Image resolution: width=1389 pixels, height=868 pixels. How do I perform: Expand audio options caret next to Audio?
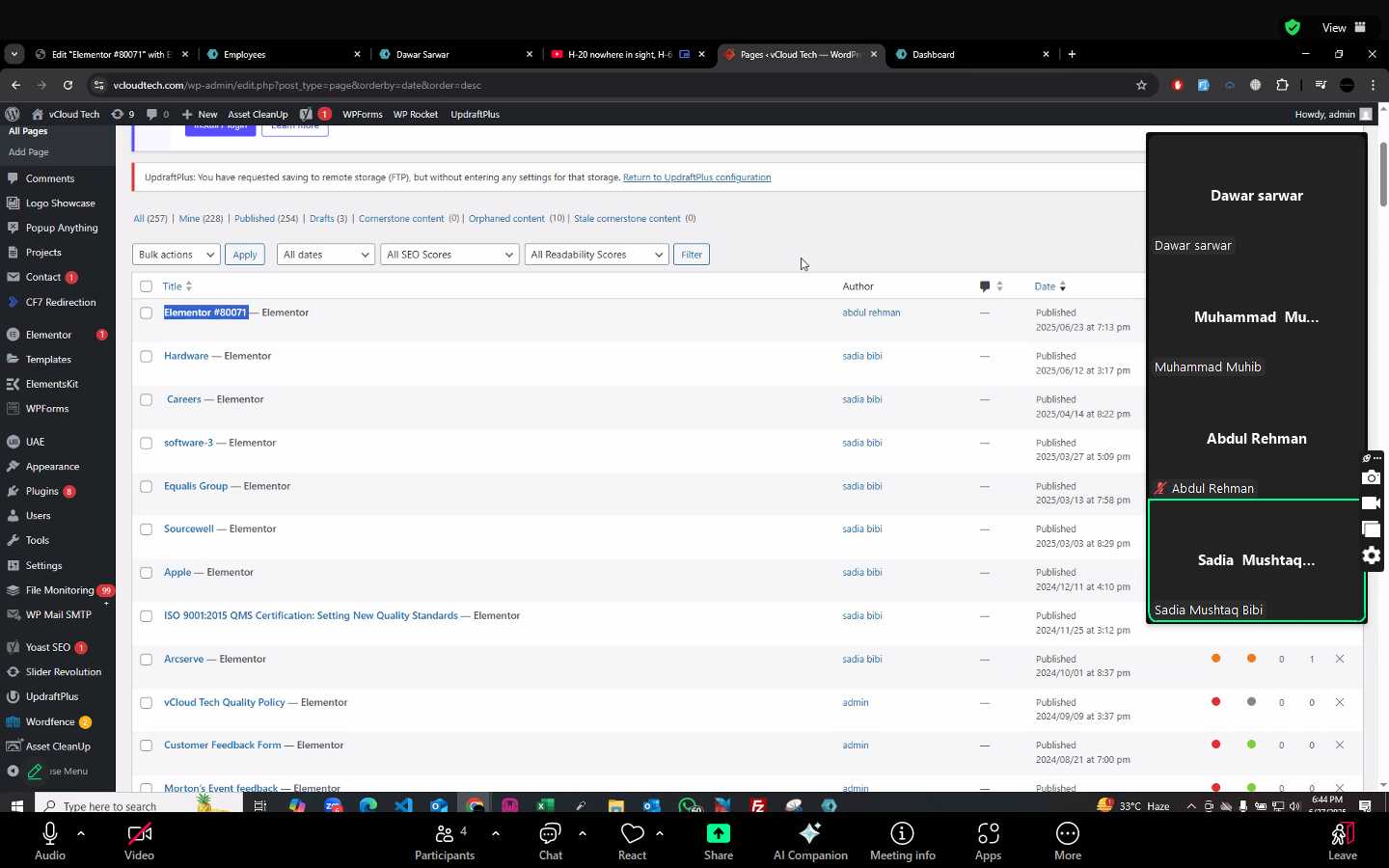(x=81, y=832)
